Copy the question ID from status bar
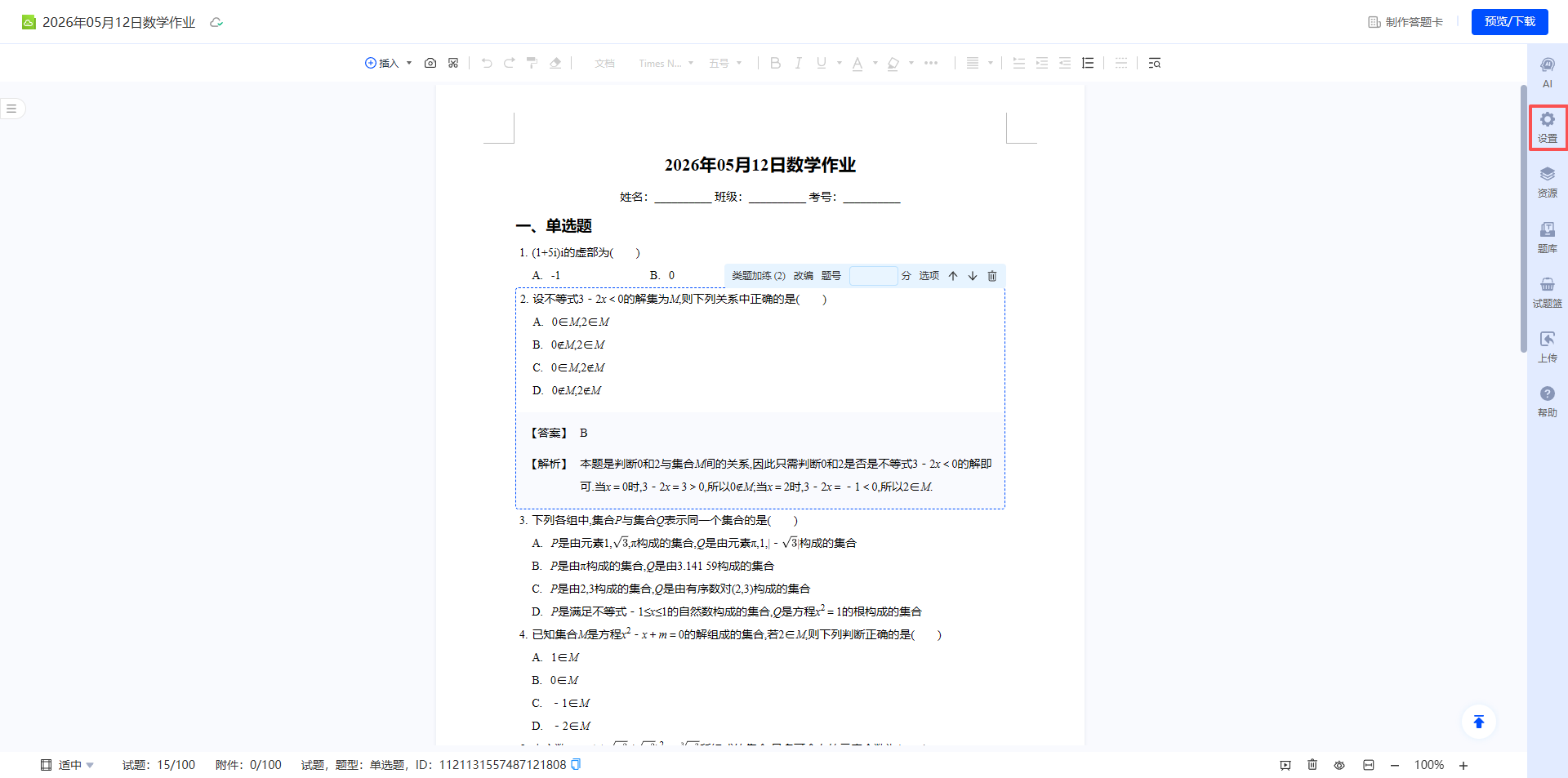 pyautogui.click(x=576, y=765)
